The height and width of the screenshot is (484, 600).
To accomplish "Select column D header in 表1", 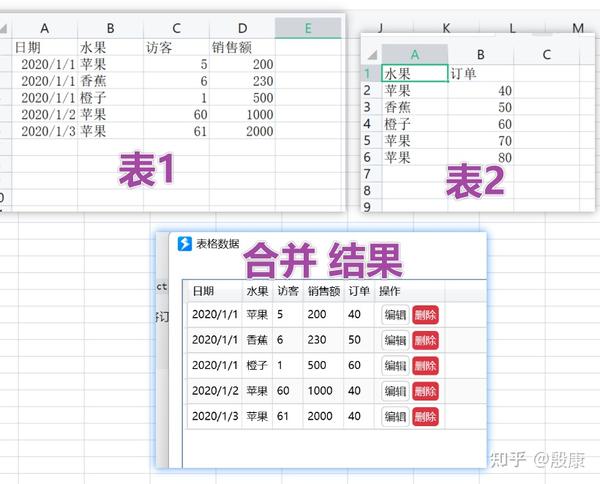I will click(x=242, y=28).
